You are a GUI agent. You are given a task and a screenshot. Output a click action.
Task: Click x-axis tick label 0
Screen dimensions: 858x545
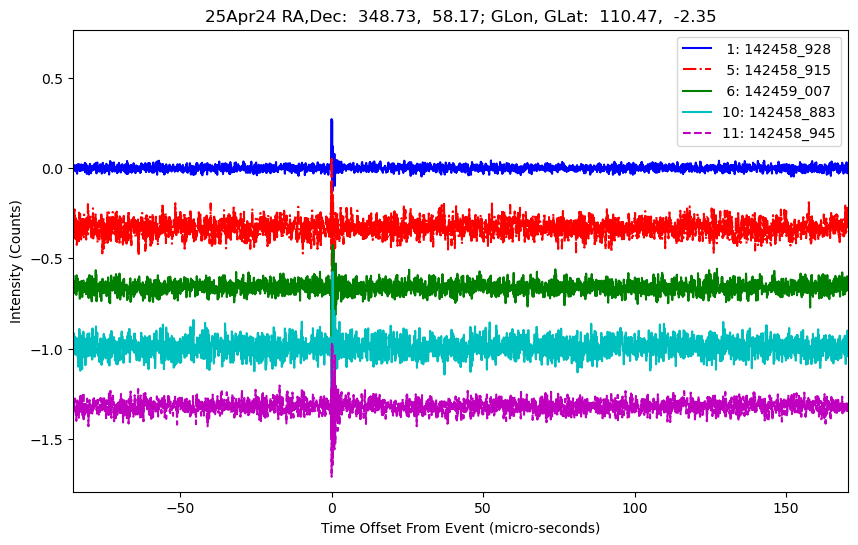point(332,508)
